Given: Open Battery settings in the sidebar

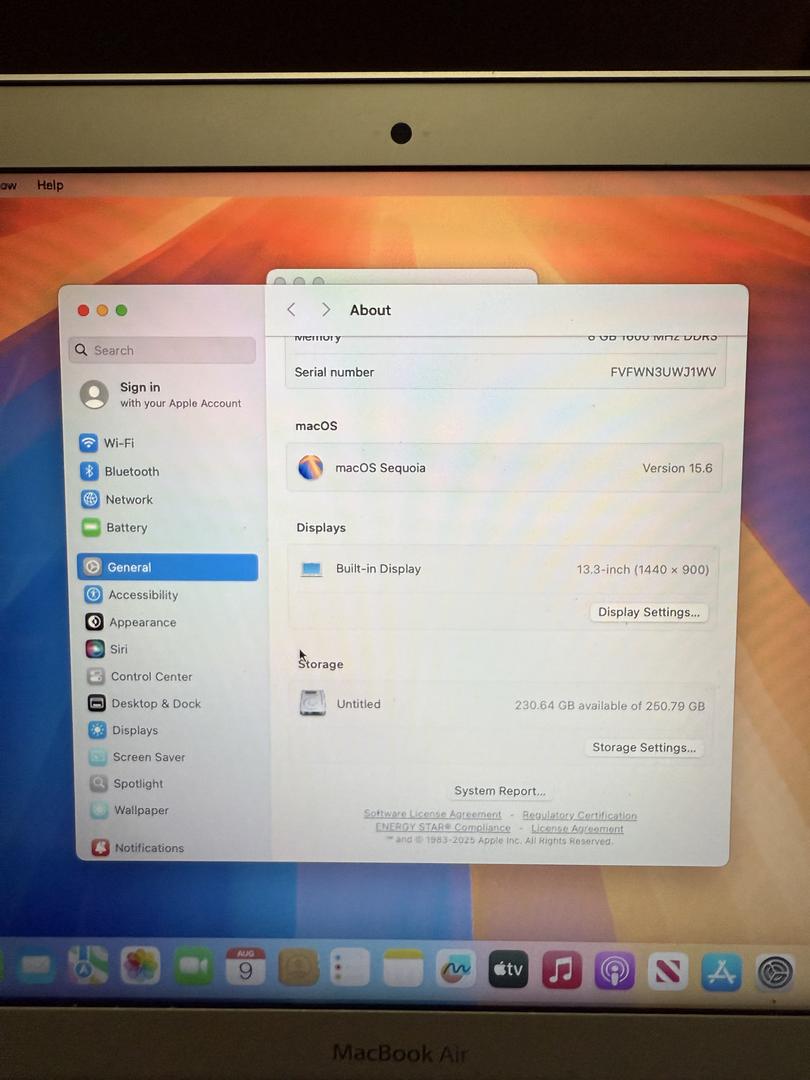Looking at the screenshot, I should click(x=115, y=528).
